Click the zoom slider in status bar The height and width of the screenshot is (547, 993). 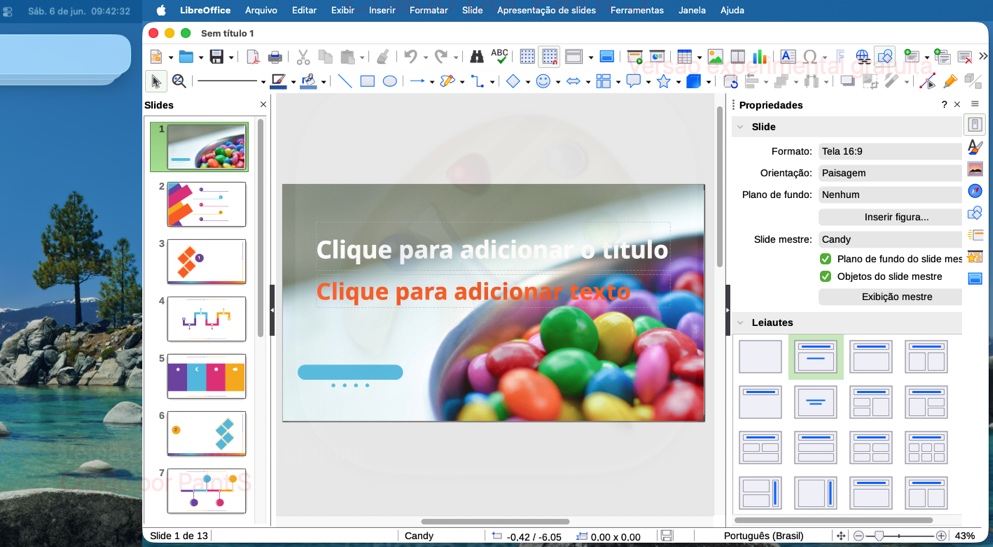(x=900, y=536)
